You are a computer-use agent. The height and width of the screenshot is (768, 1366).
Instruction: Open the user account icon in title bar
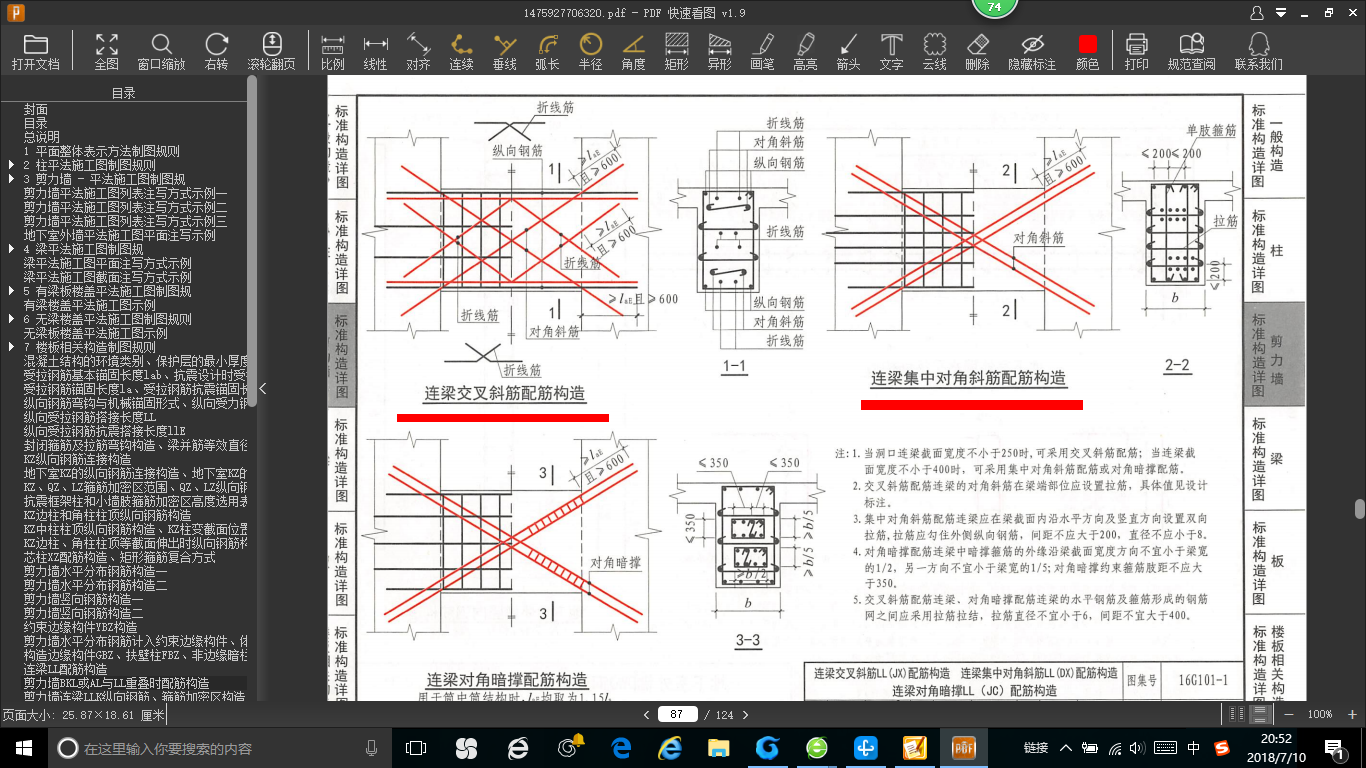tap(1258, 13)
